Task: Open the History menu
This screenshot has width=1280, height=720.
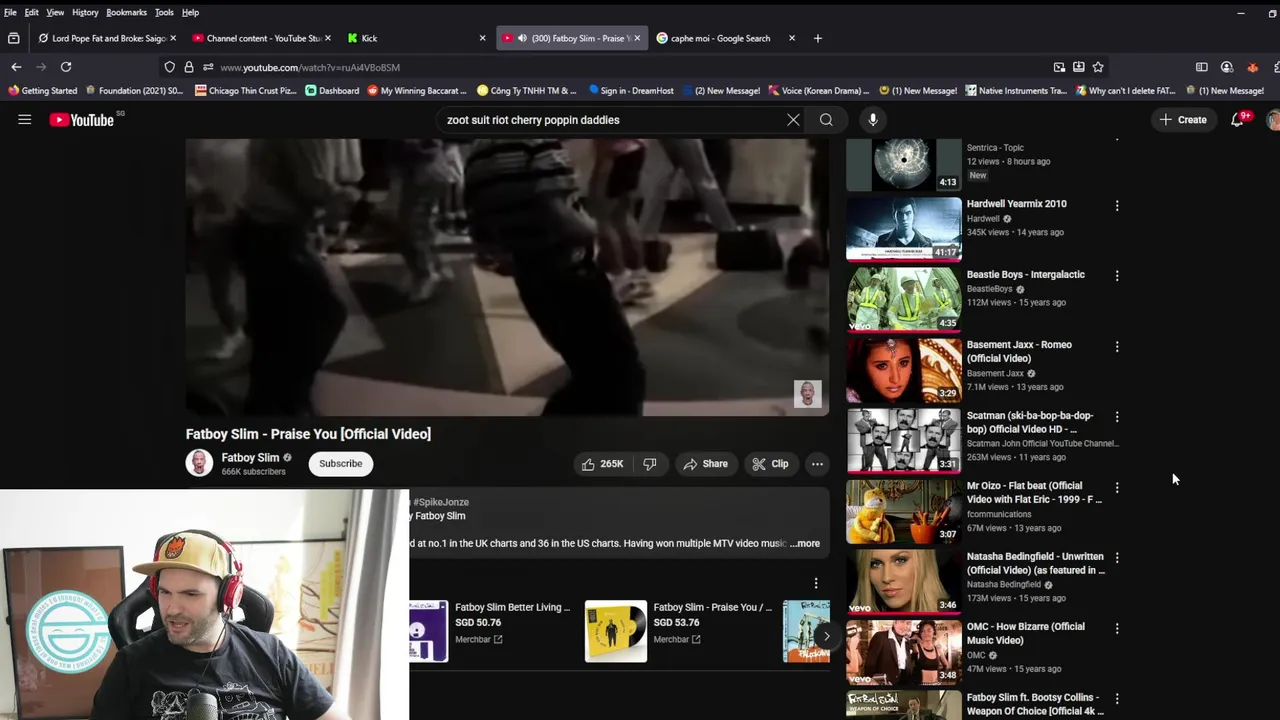Action: click(85, 12)
